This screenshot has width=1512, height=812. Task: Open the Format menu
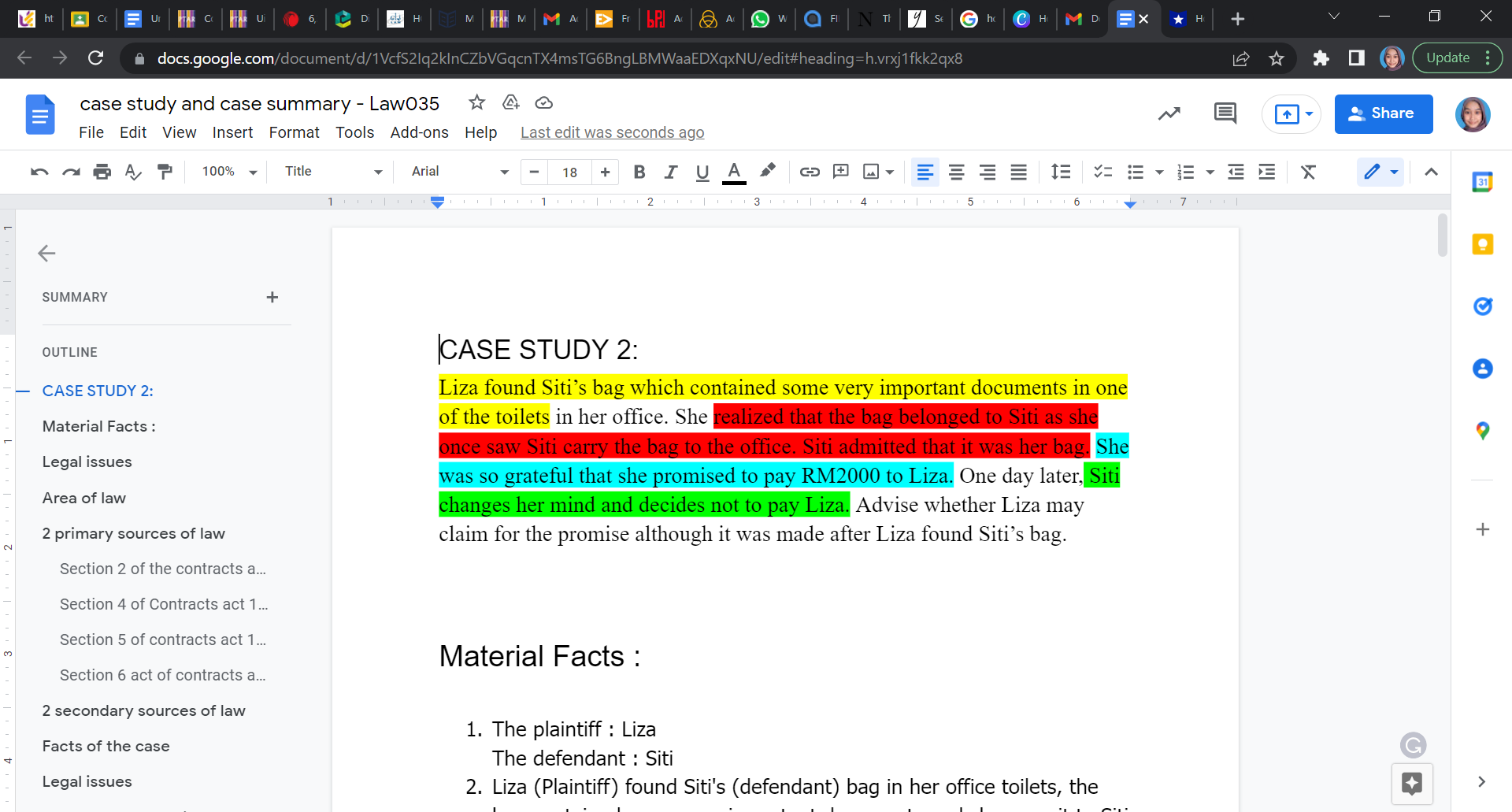pyautogui.click(x=295, y=132)
